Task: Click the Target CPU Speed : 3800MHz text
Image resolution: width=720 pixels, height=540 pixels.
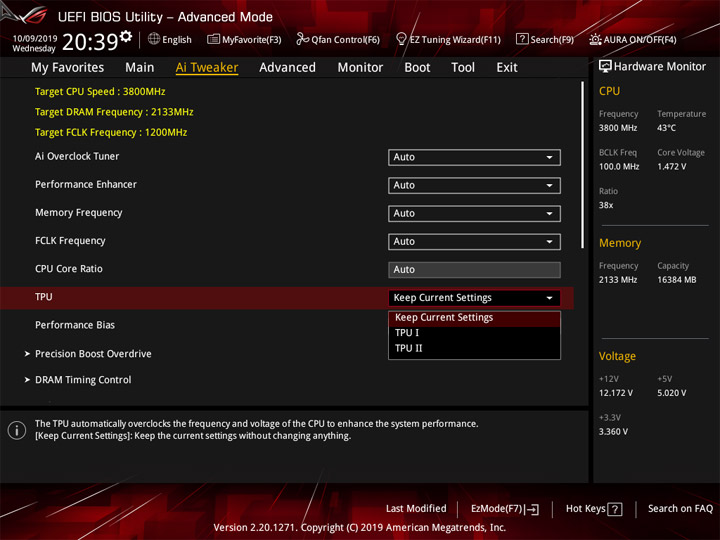Action: 100,92
